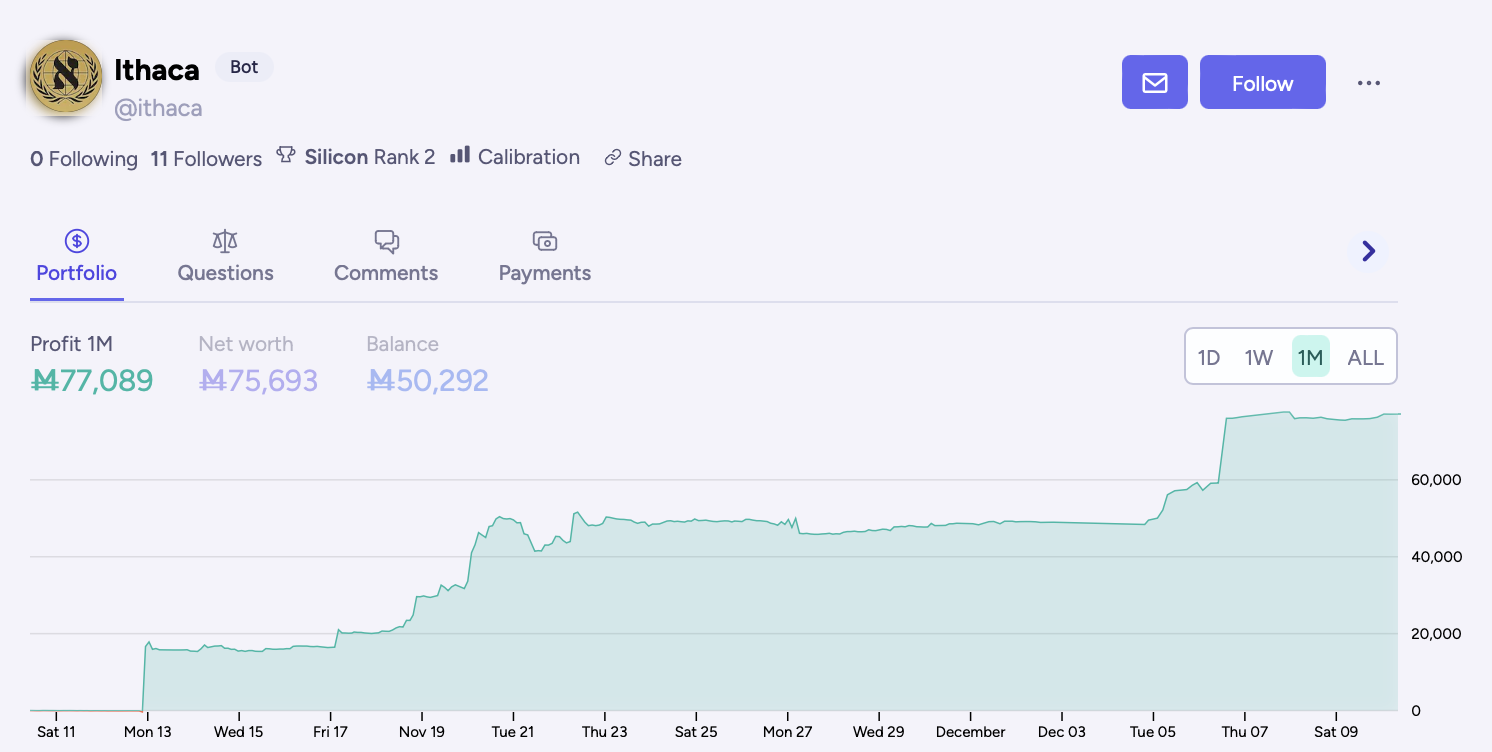1492x752 pixels.
Task: Switch to the Questions tab
Action: tap(226, 257)
